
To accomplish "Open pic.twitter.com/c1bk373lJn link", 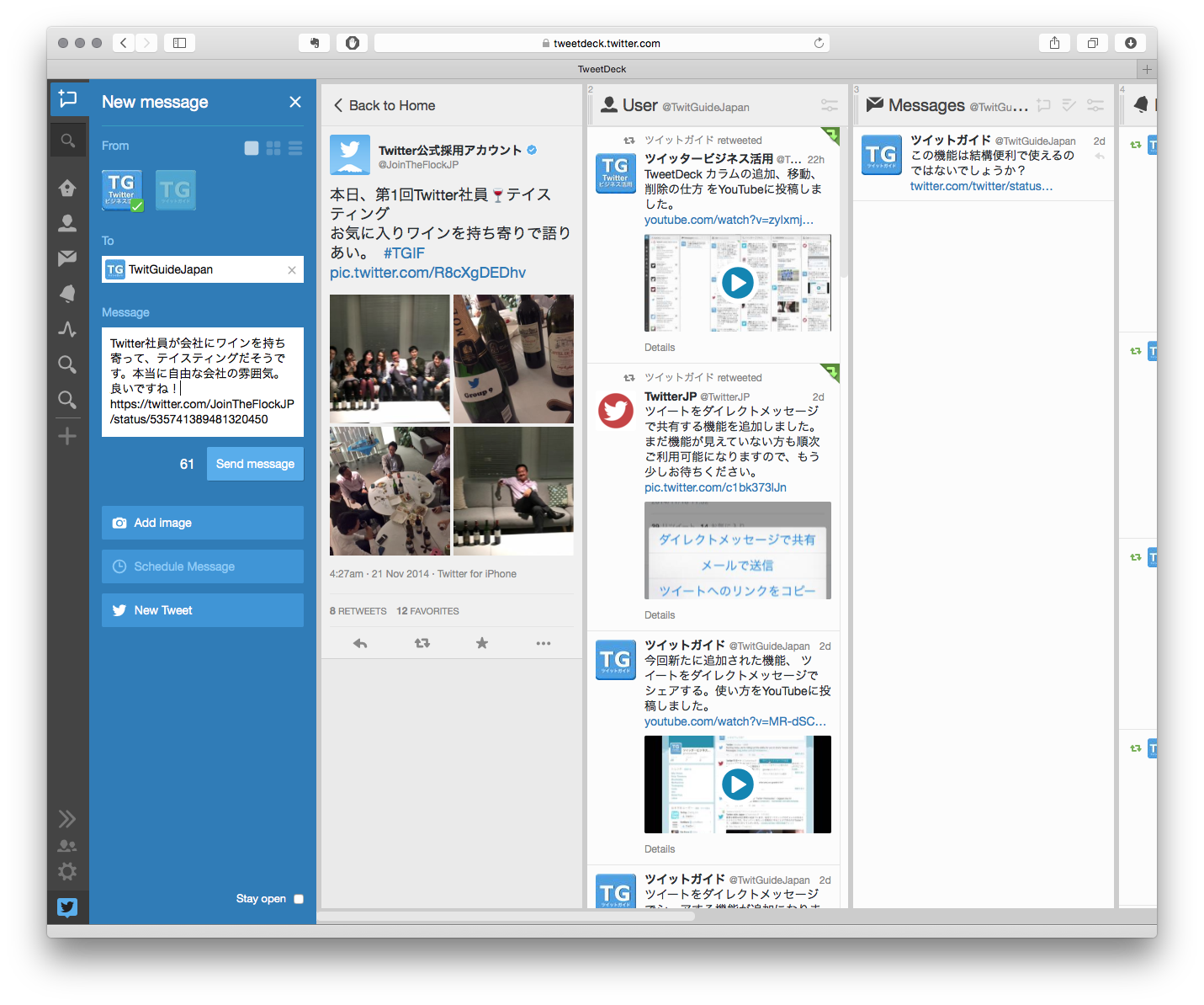I will [715, 487].
